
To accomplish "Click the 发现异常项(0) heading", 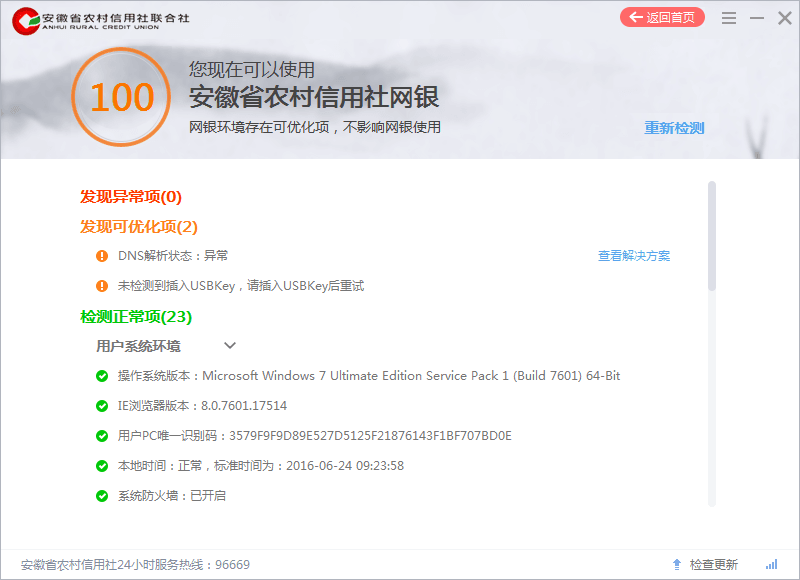I will [131, 197].
